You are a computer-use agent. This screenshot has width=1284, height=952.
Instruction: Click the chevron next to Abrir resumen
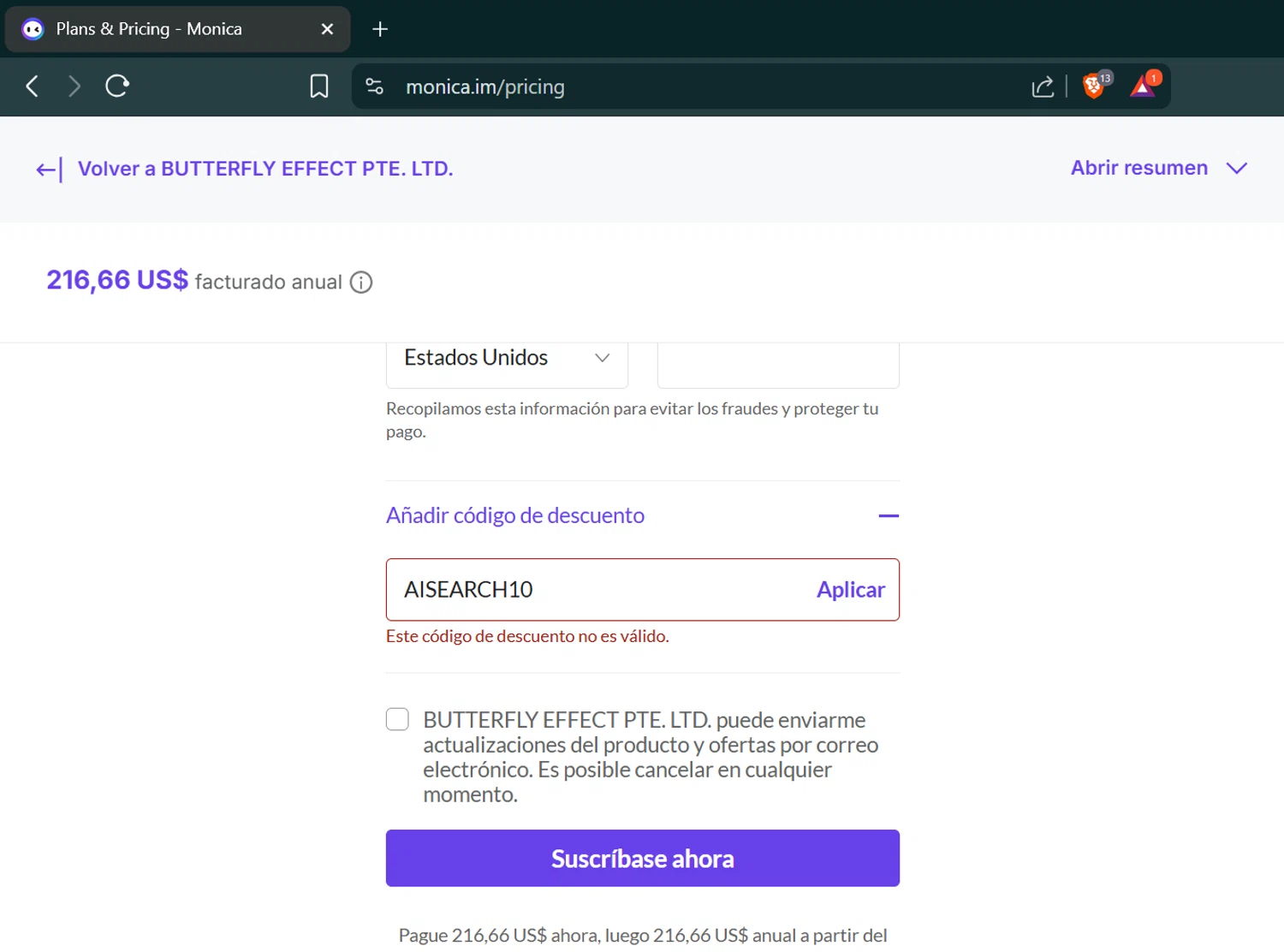point(1237,168)
